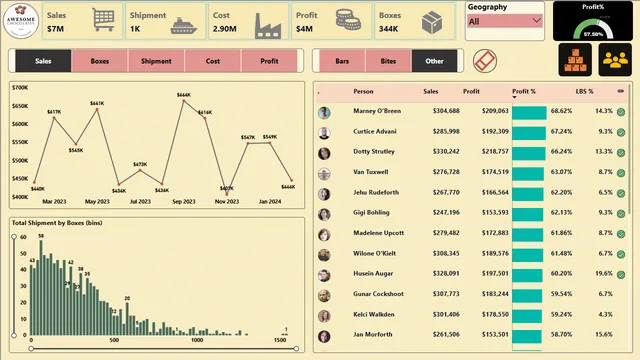This screenshot has width=640, height=360.
Task: Click the Sales $7M card
Action: pos(82,21)
